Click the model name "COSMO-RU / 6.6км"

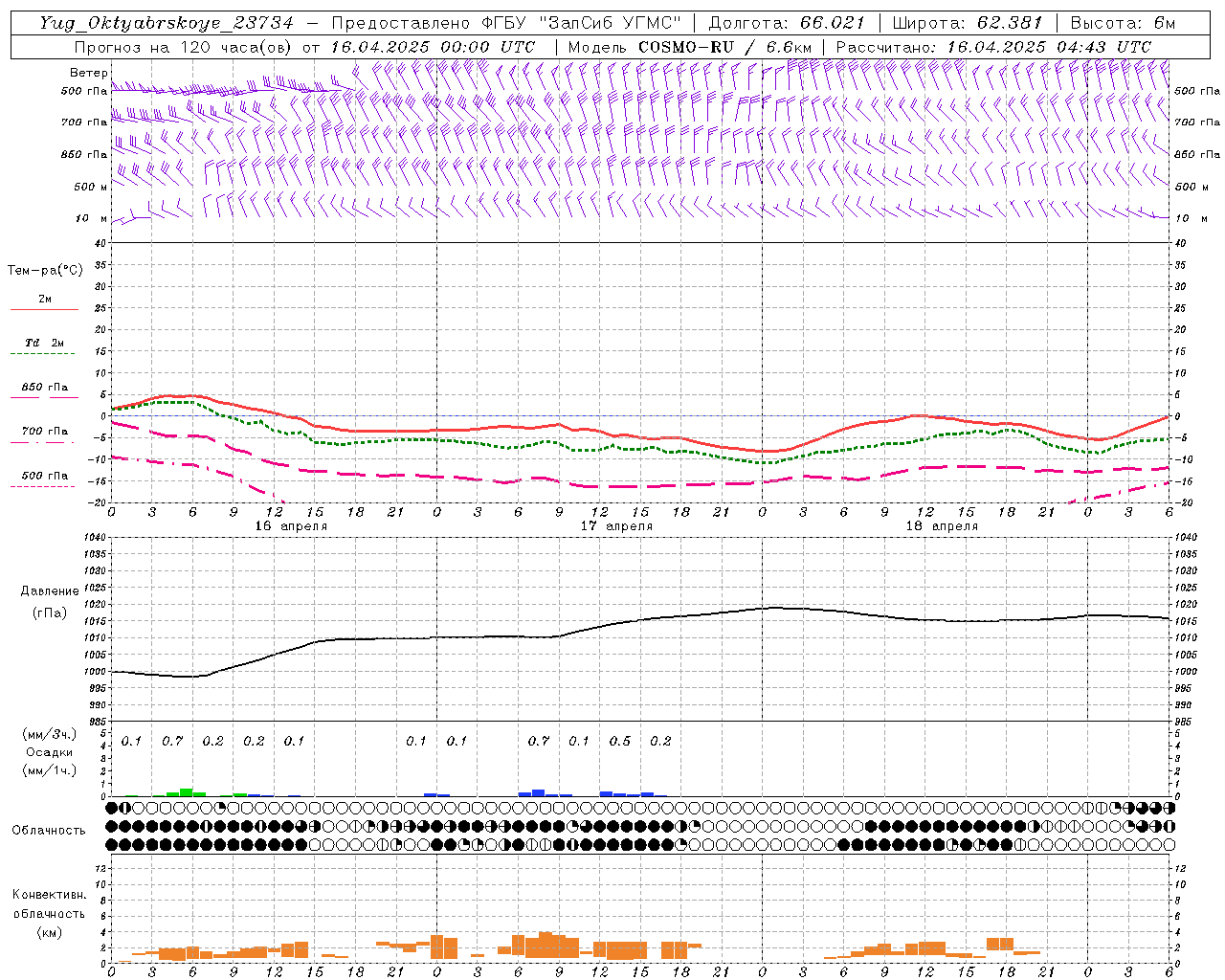pyautogui.click(x=724, y=47)
